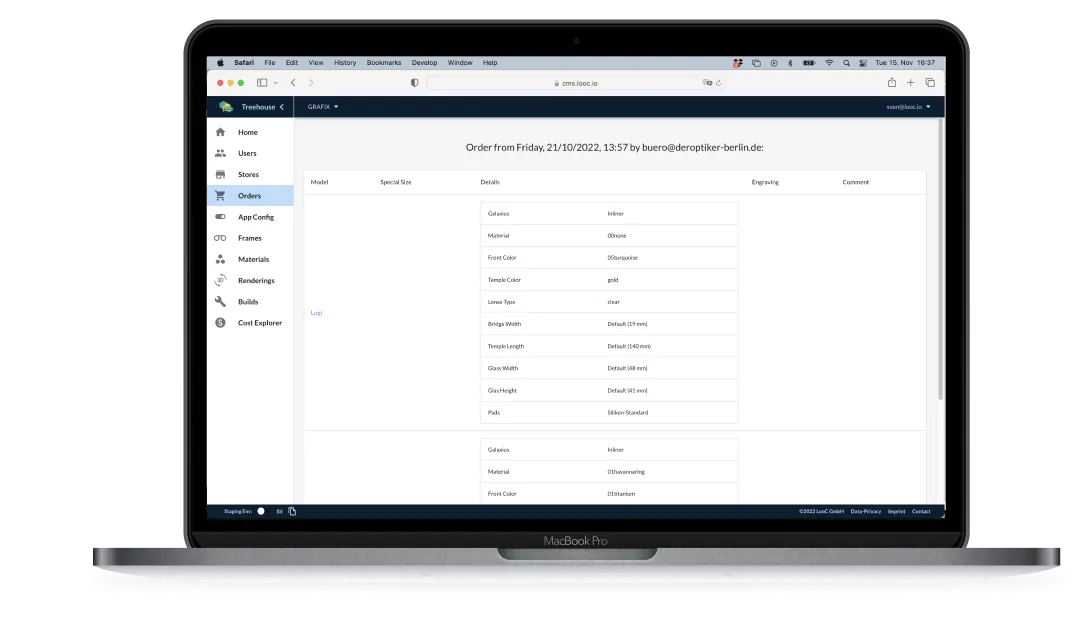Open the sven@looc.io user dropdown
The image size is (1092, 618).
tap(908, 107)
